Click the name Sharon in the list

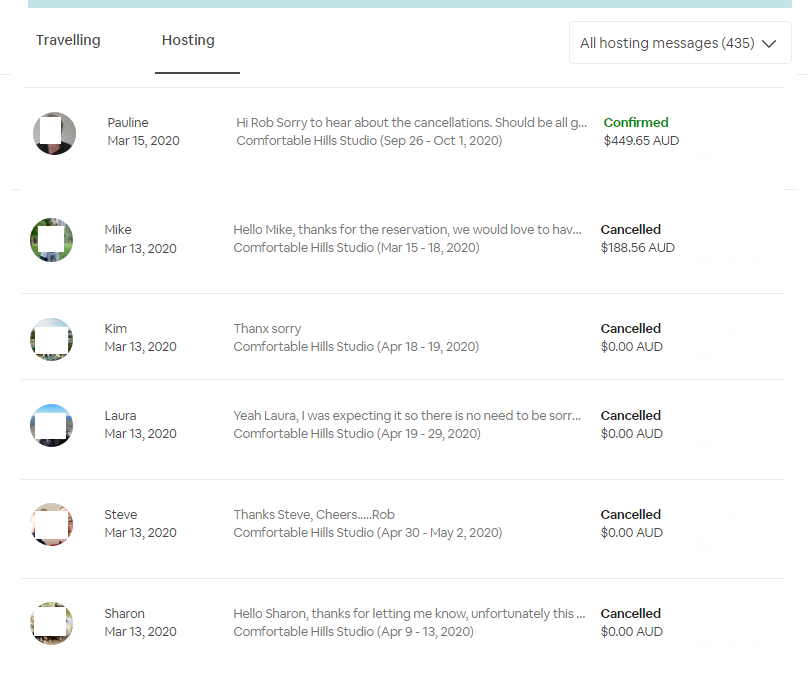[x=124, y=614]
